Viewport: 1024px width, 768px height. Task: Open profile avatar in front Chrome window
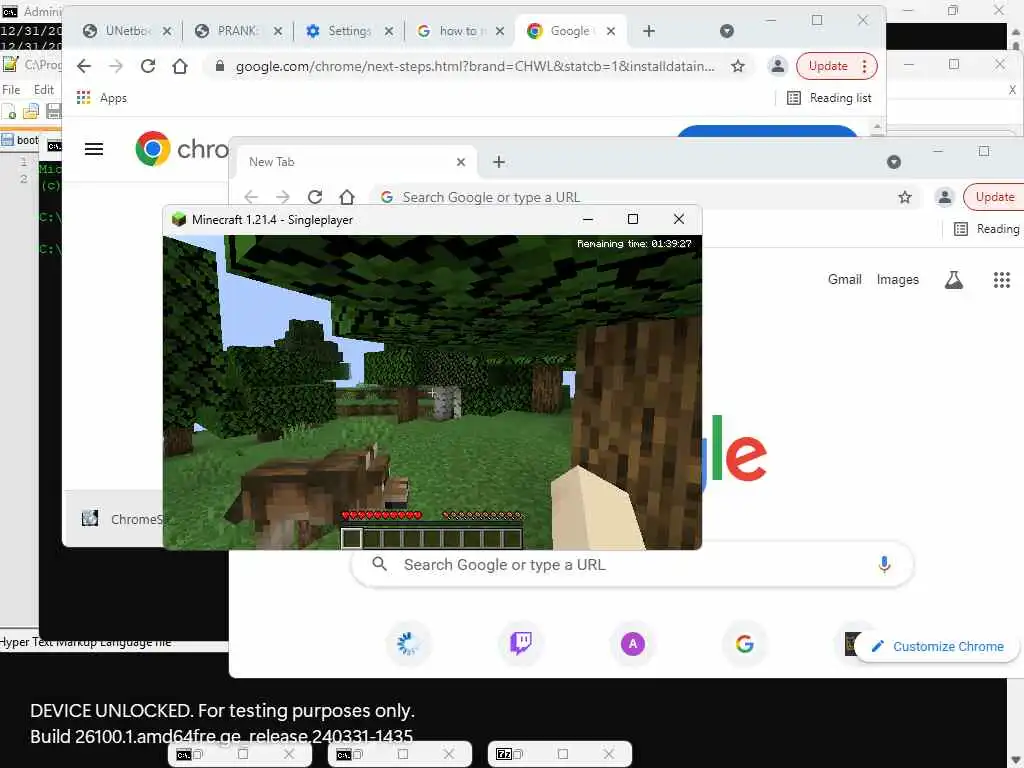944,197
